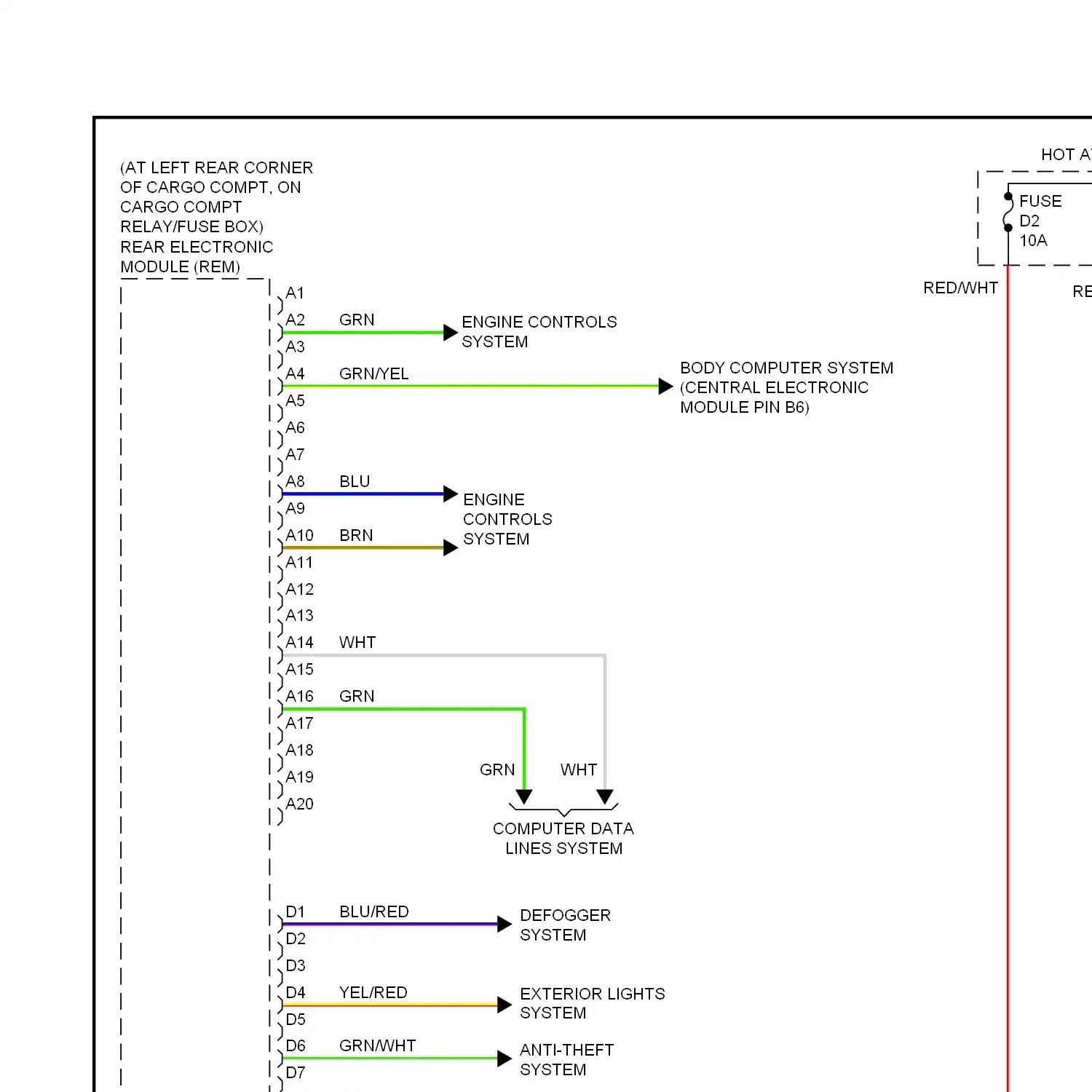Screen dimensions: 1092x1092
Task: Click the GRN/YEL wire label
Action: pos(374,374)
